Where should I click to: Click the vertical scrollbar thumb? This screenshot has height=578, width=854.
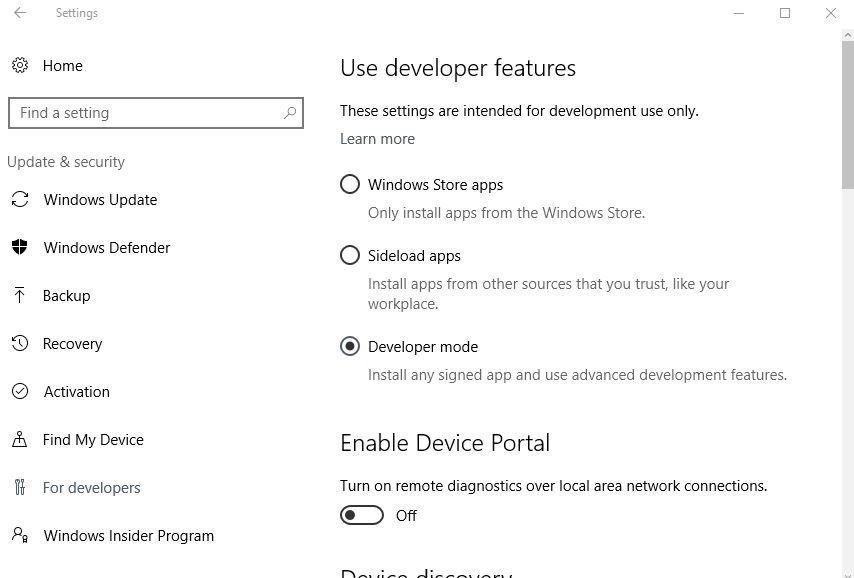click(847, 114)
